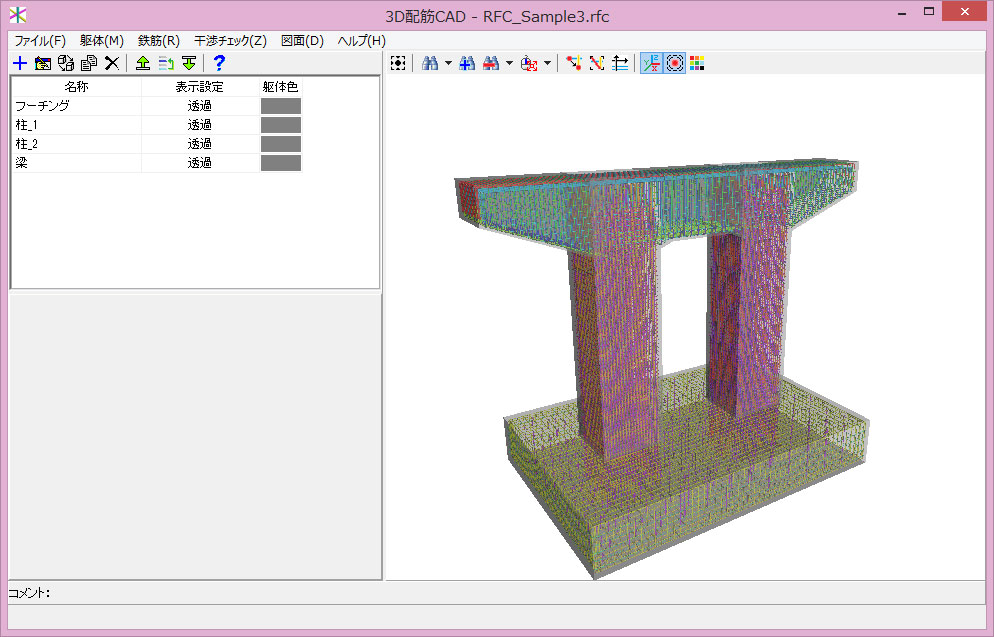The width and height of the screenshot is (994, 637).
Task: Open dropdown arrow beside red-minus binoculars icon
Action: pyautogui.click(x=509, y=63)
